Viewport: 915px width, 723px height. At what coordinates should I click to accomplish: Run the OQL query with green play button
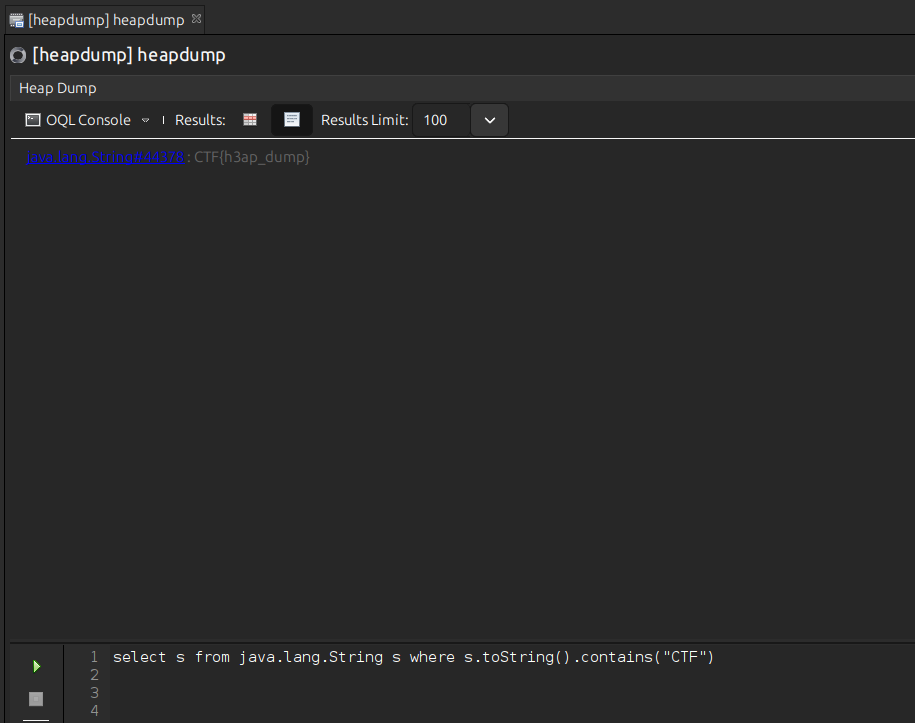(36, 666)
